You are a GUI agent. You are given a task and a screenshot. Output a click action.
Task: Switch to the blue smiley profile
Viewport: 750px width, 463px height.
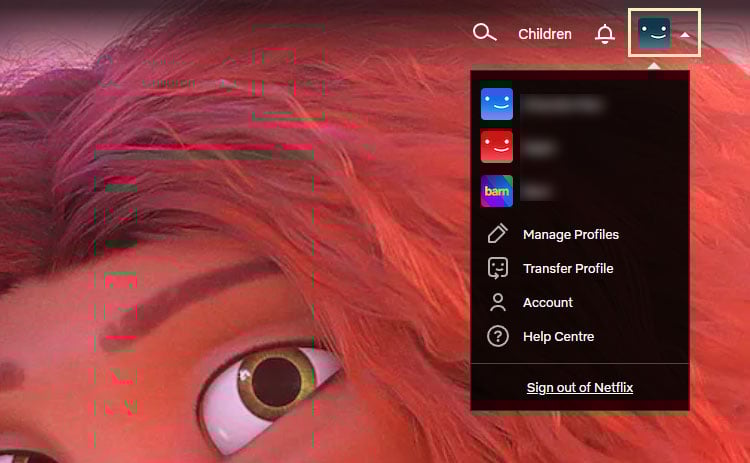coord(496,104)
